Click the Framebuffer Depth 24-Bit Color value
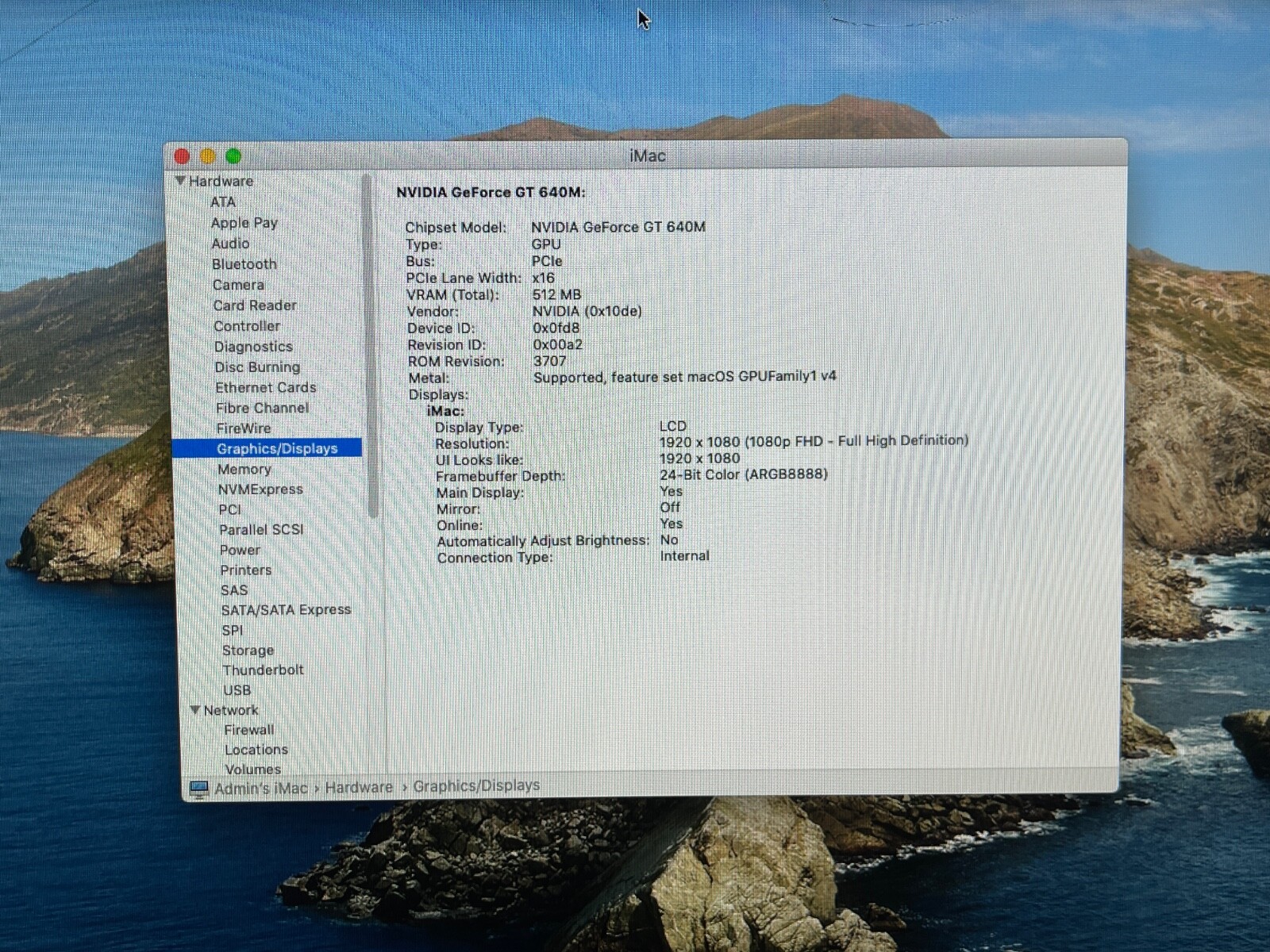1270x952 pixels. [x=744, y=474]
